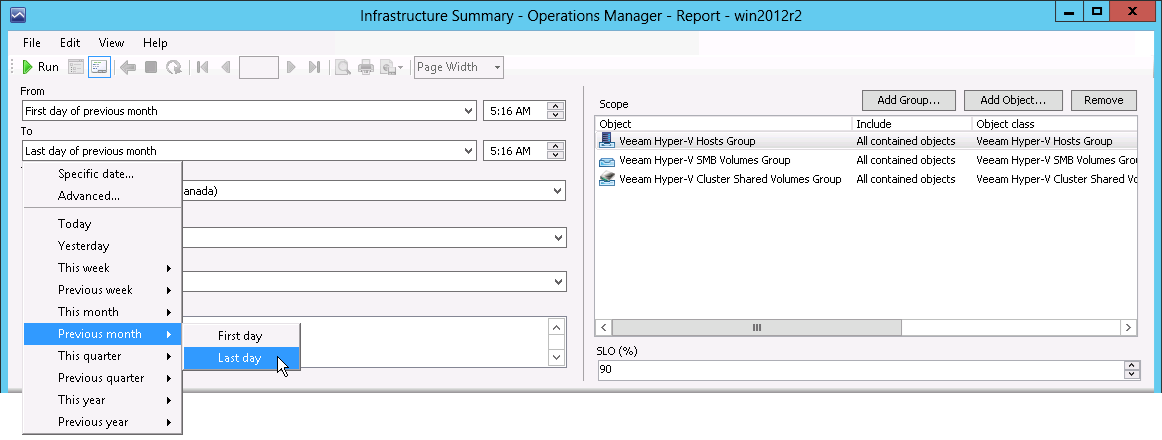The image size is (1162, 440).
Task: Click the From time field 5:16 AM
Action: click(x=514, y=111)
